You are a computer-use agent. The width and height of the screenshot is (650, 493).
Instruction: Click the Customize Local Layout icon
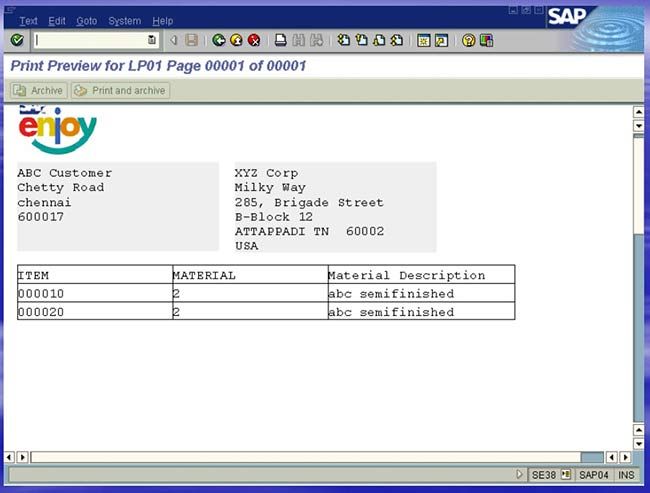tap(486, 40)
